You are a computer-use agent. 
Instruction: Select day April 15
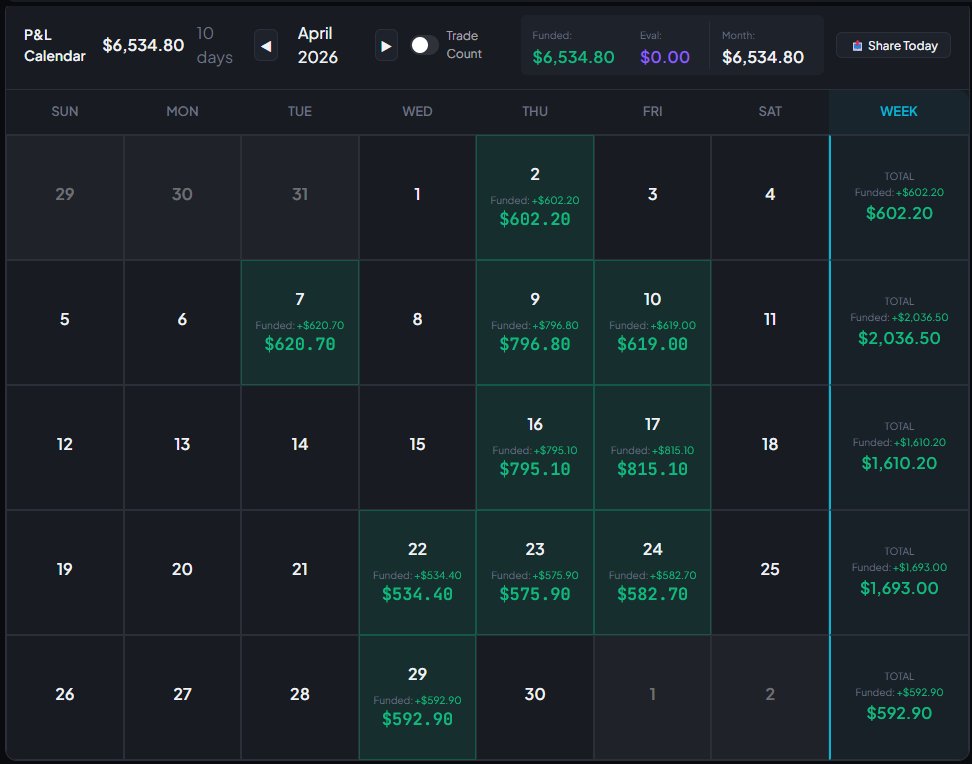coord(417,448)
